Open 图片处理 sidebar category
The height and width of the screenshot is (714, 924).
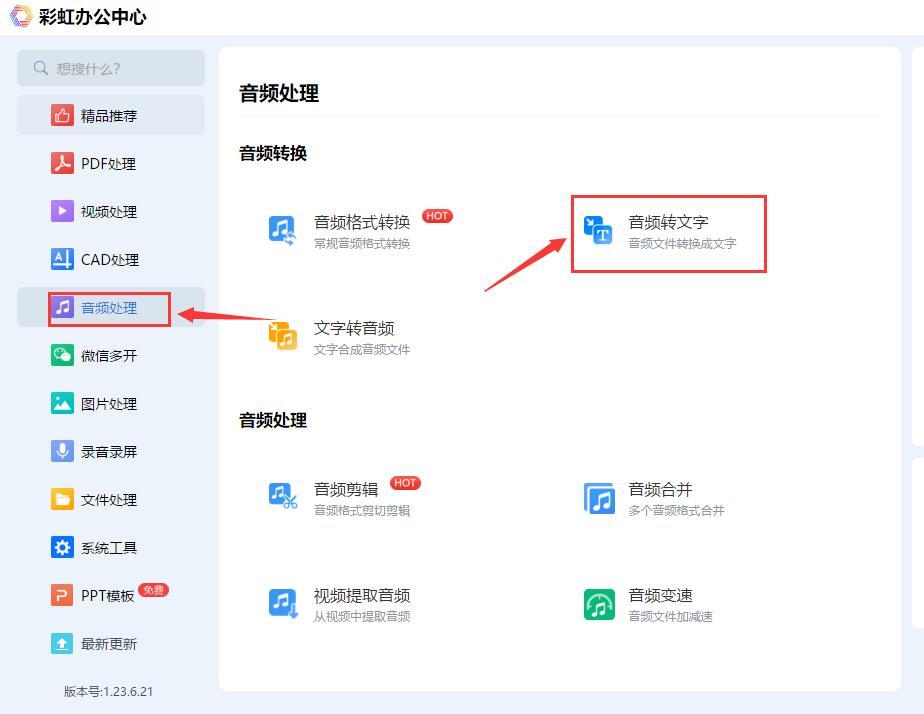click(x=111, y=404)
